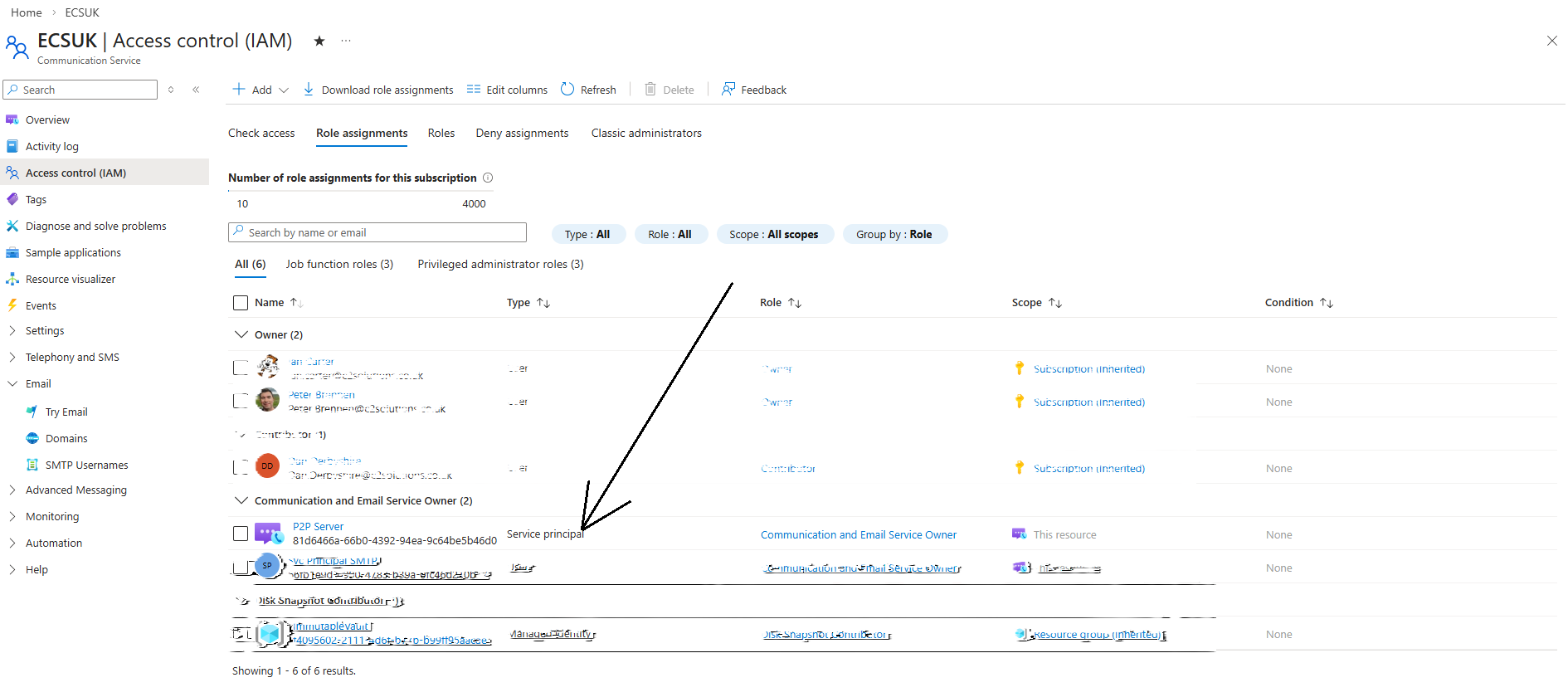Open the Scope : All scopes filter
The width and height of the screenshot is (1568, 697).
pos(774,234)
